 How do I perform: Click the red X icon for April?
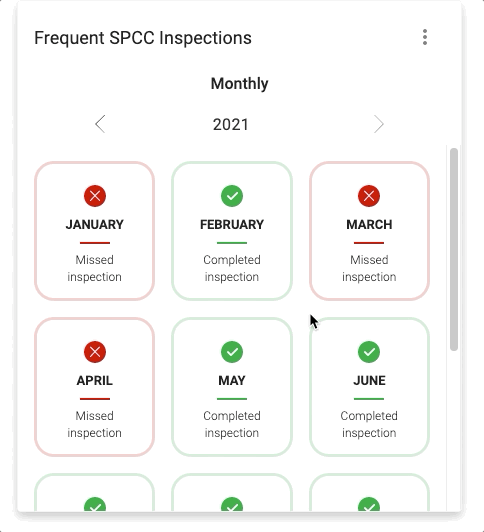coord(95,352)
